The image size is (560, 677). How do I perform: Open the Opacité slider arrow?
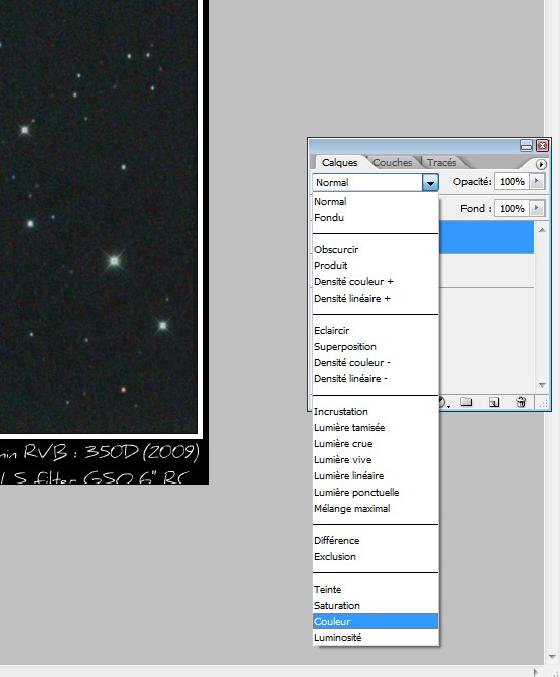[x=537, y=181]
